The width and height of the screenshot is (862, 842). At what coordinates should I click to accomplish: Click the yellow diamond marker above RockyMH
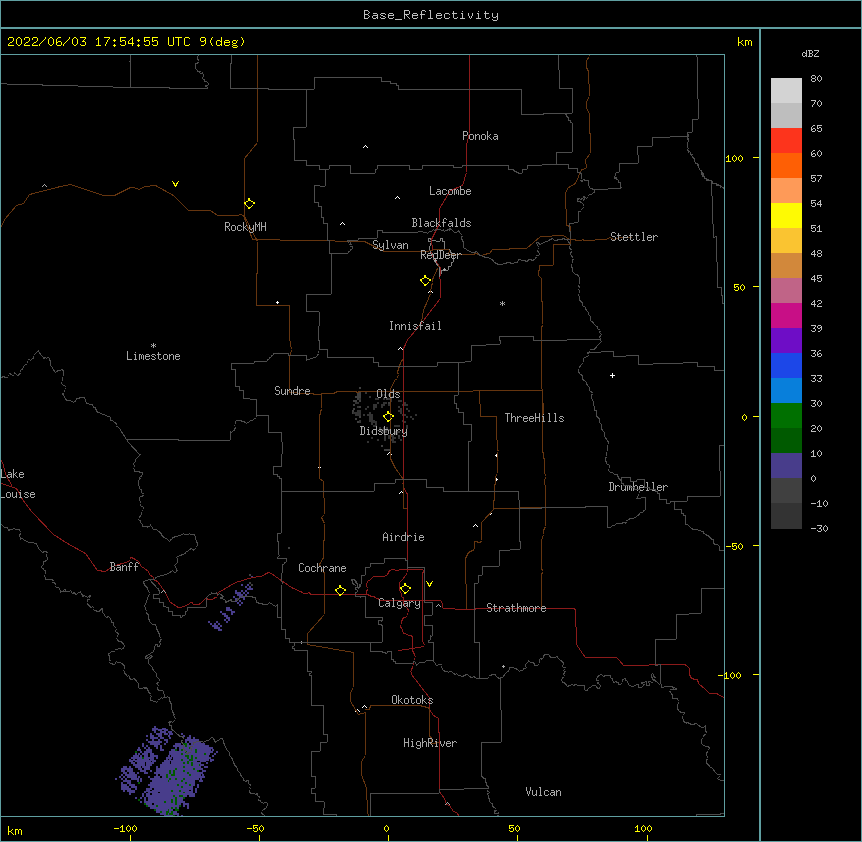(x=249, y=204)
